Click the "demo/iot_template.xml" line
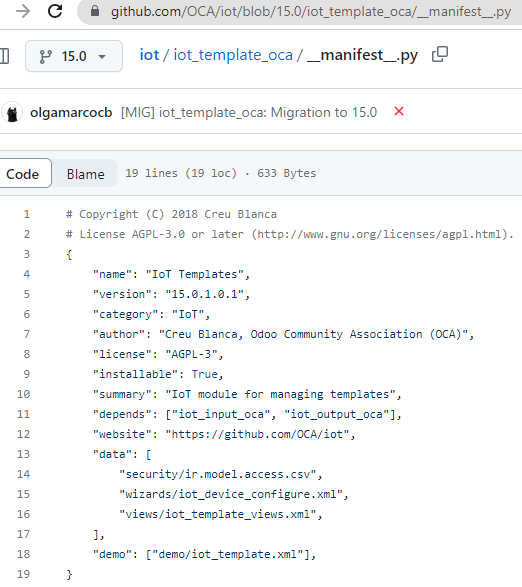 pos(204,554)
